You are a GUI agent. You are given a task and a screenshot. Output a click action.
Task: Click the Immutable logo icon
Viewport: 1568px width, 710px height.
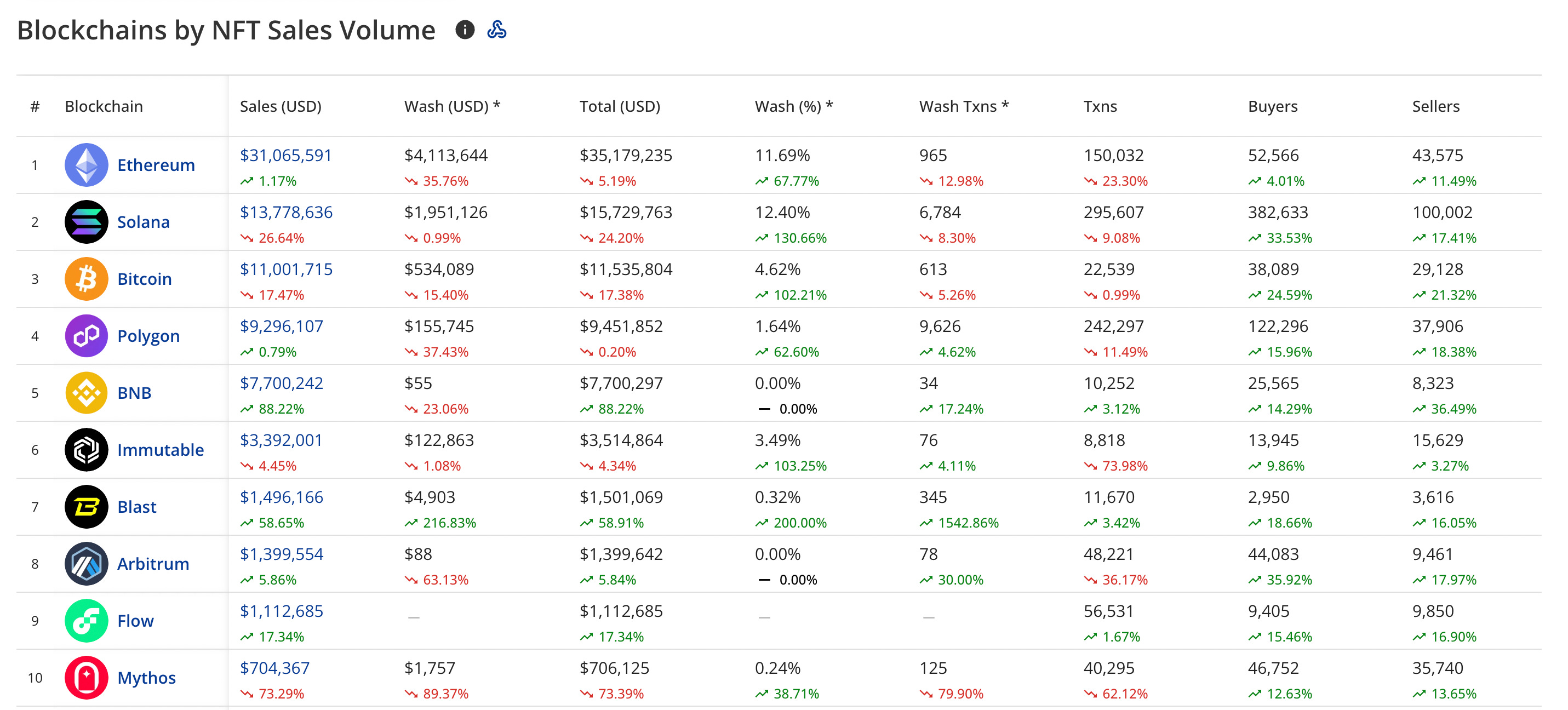point(87,449)
